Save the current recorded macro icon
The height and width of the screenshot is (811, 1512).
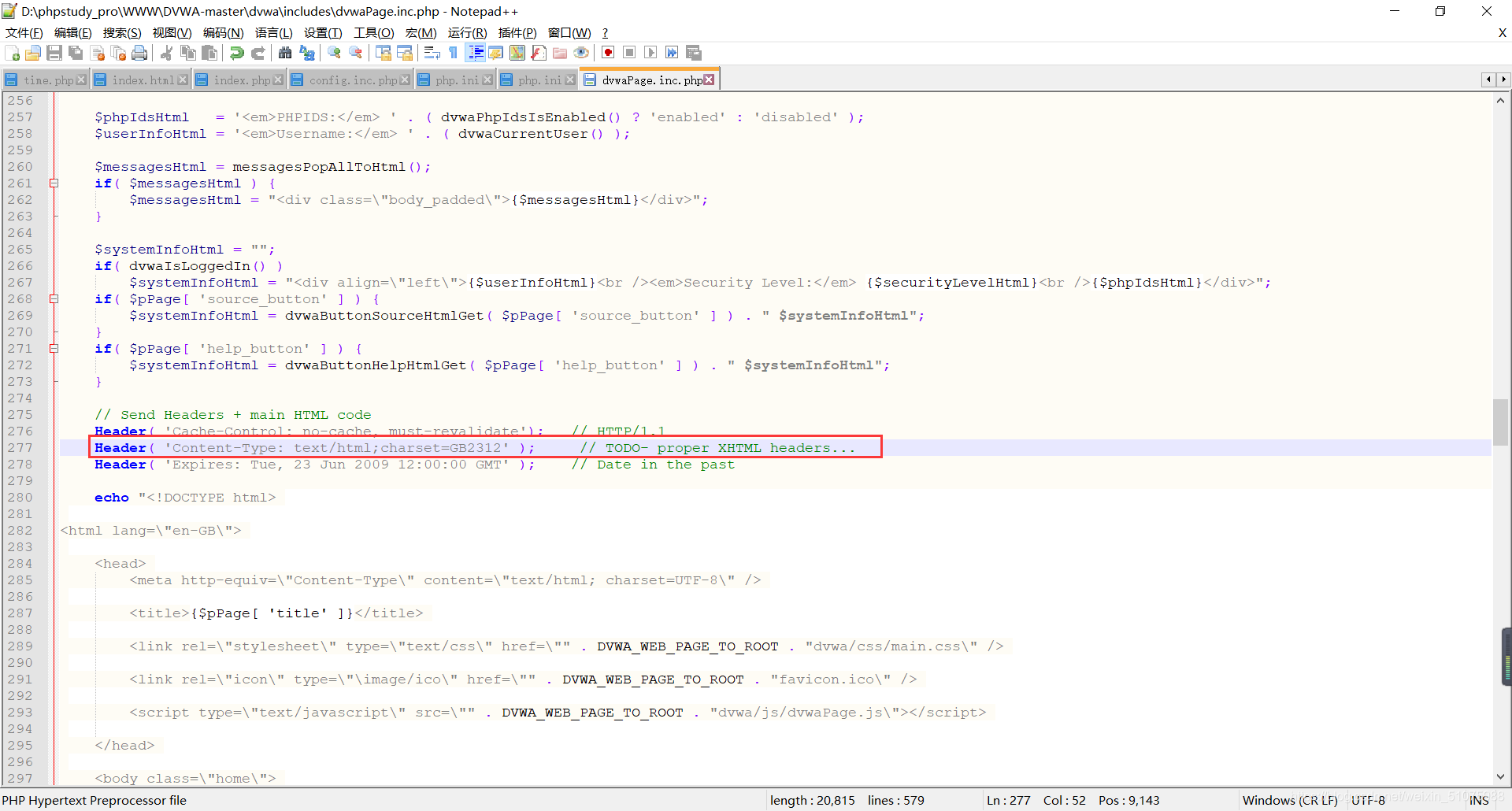tap(694, 53)
